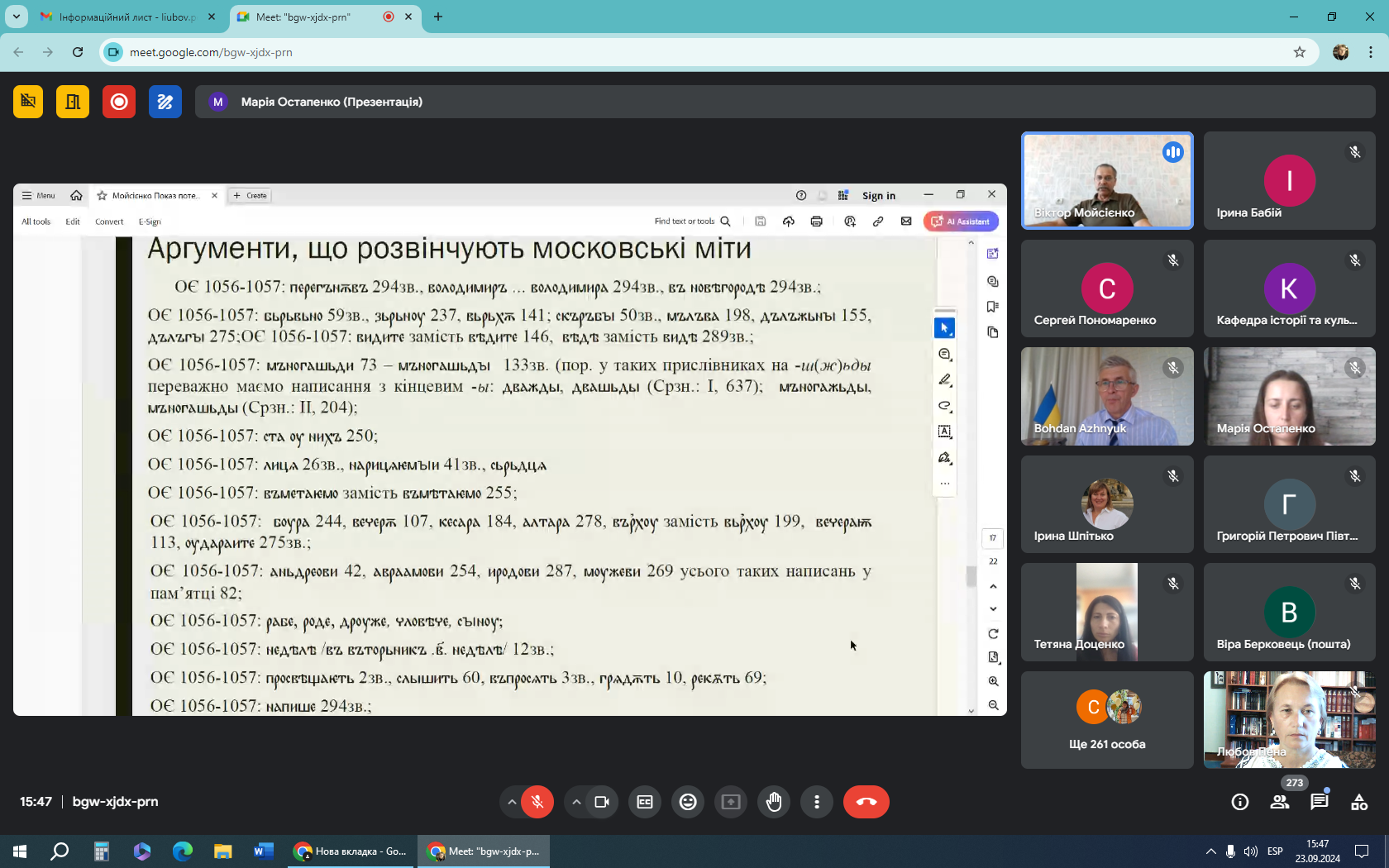Show meeting details info icon
Viewport: 1389px width, 868px height.
coord(1239,802)
